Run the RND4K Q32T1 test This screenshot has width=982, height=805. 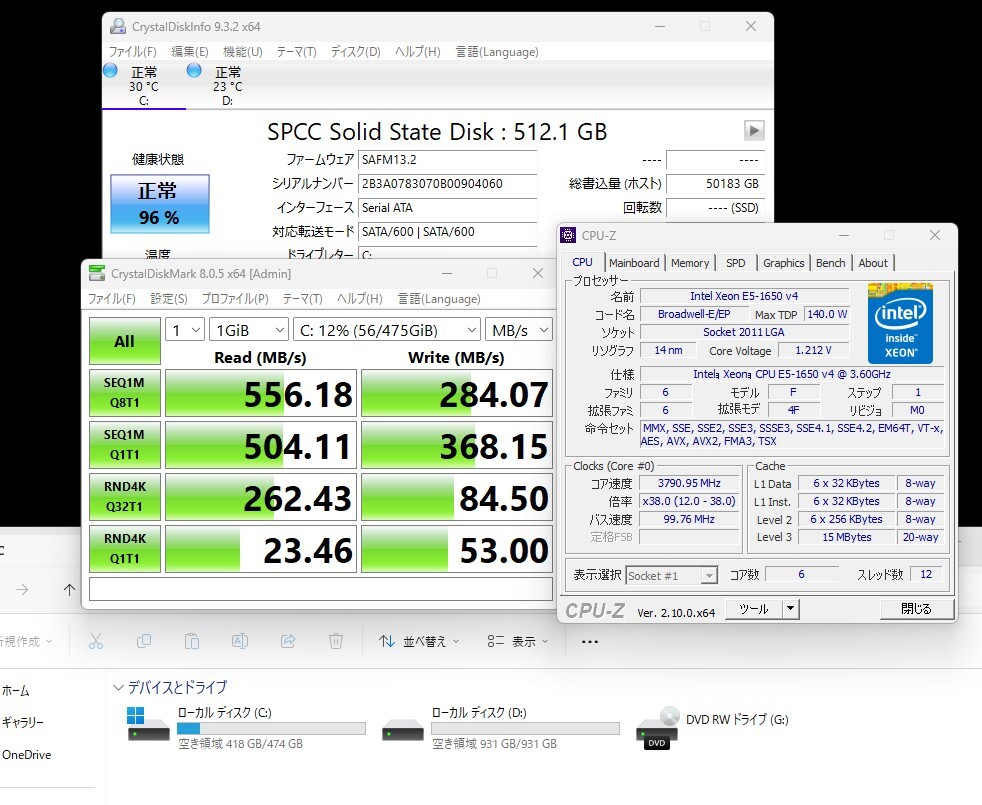click(125, 497)
